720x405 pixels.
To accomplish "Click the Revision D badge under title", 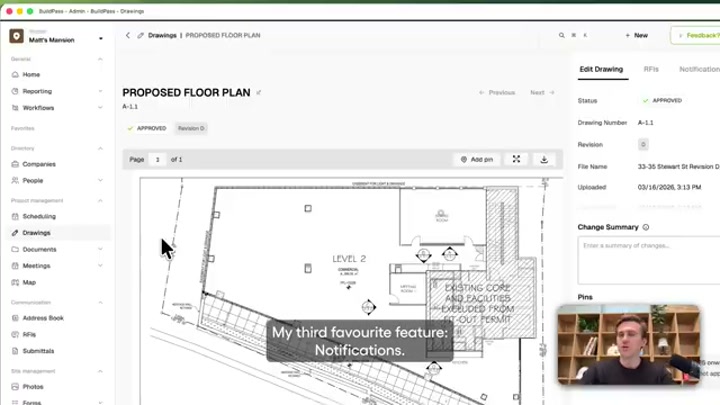I will click(191, 129).
